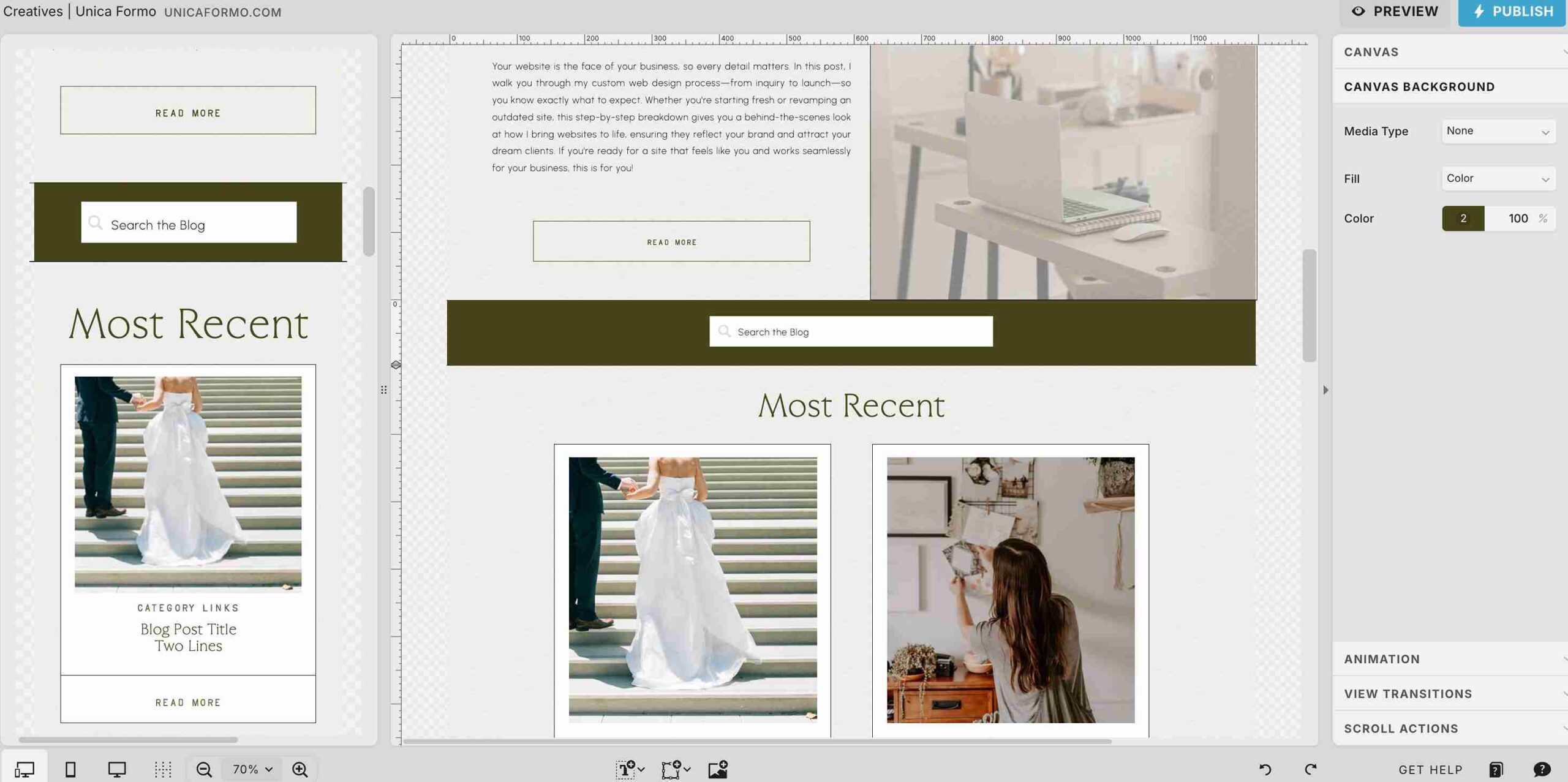
Task: Switch to desktop-only view
Action: (x=117, y=769)
